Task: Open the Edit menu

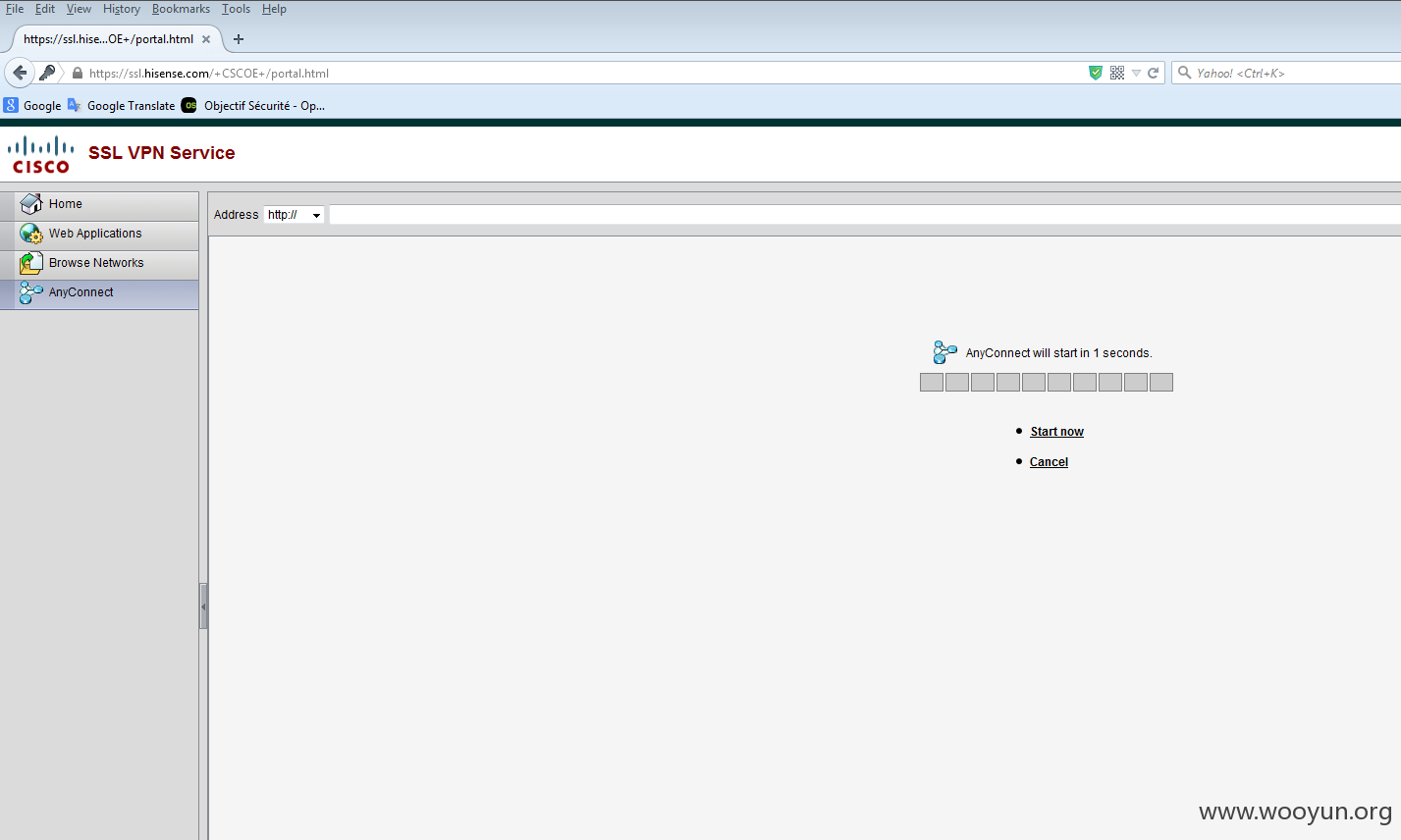Action: 45,9
